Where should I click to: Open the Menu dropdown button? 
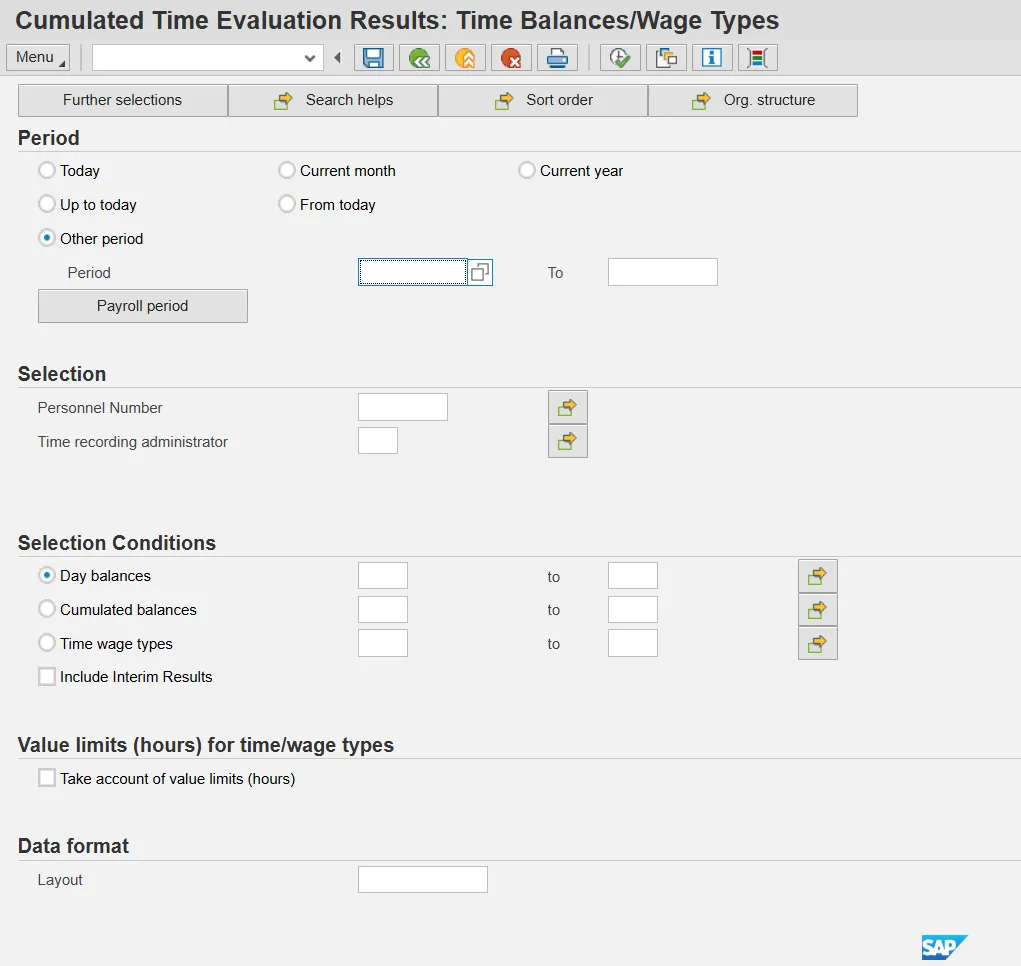click(38, 57)
